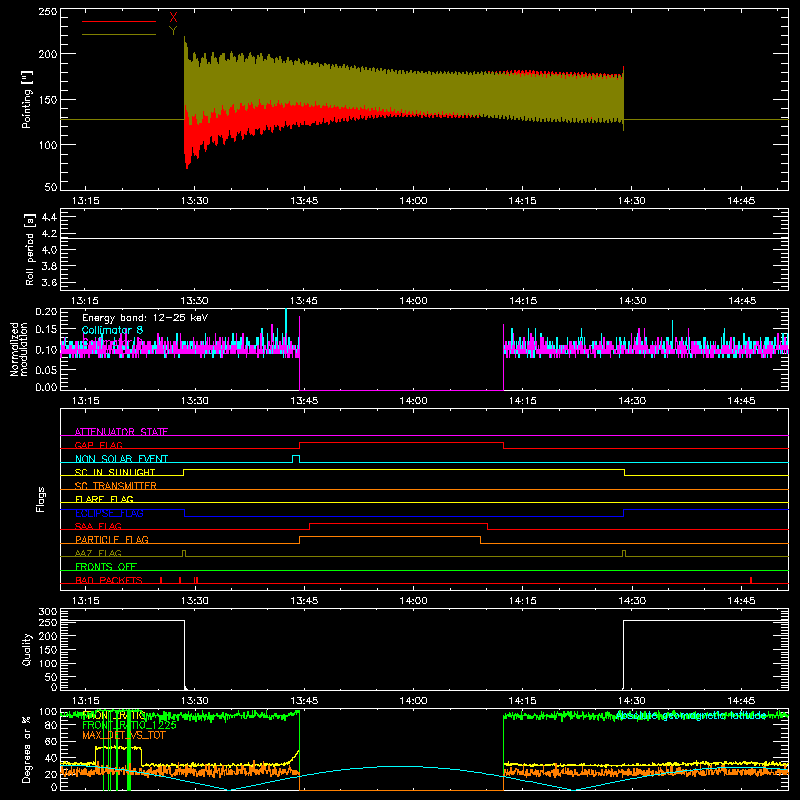
Task: Click the '50' tick on Pointing axis
Action: (51, 187)
